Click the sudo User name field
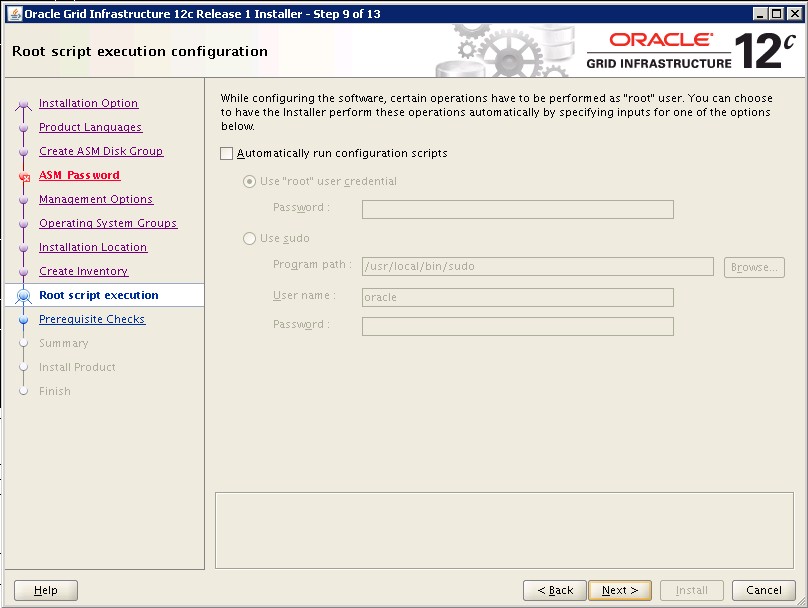Screen dimensions: 808x608 (x=517, y=297)
